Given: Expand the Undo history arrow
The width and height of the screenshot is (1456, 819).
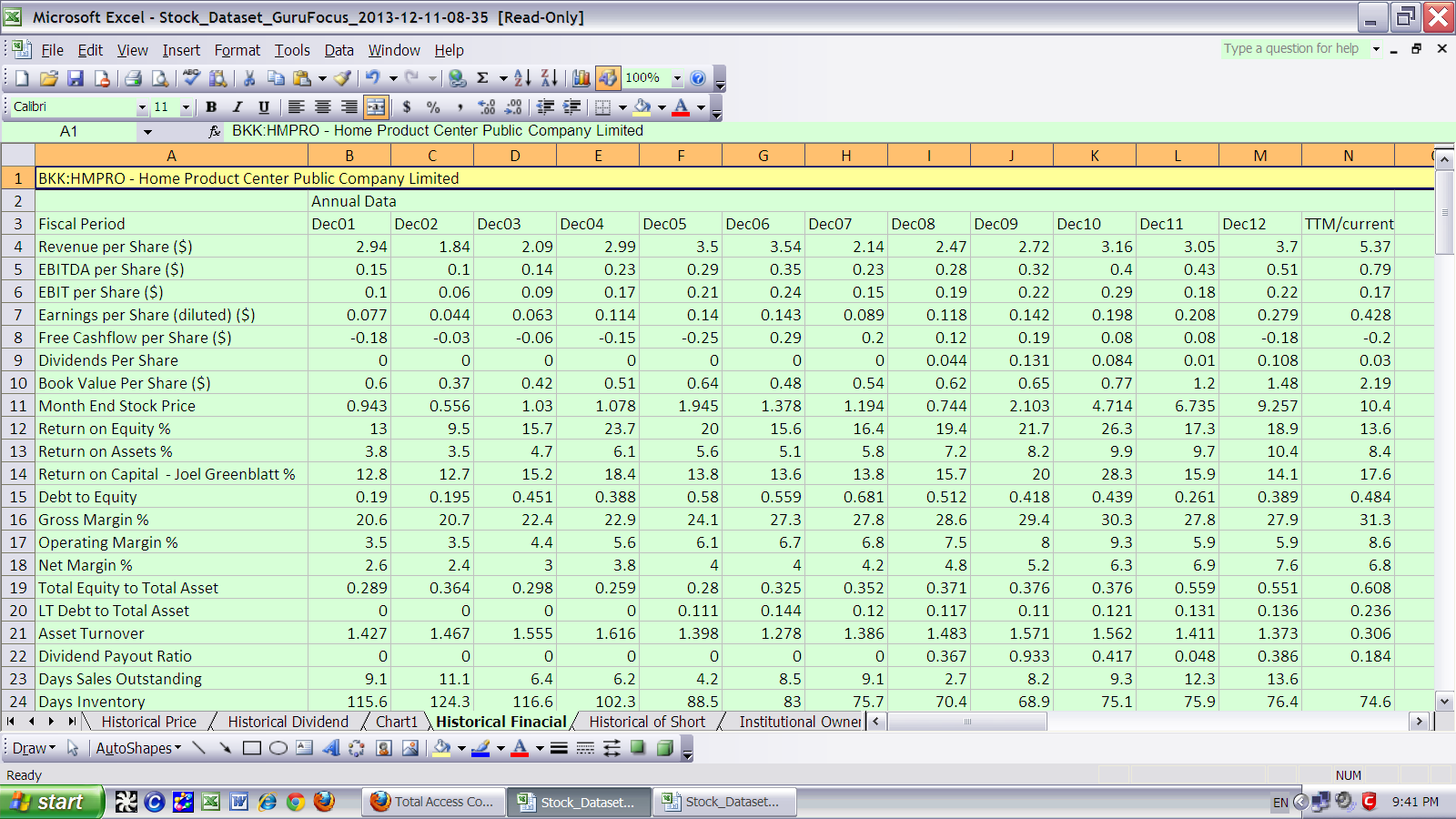Looking at the screenshot, I should (x=393, y=78).
